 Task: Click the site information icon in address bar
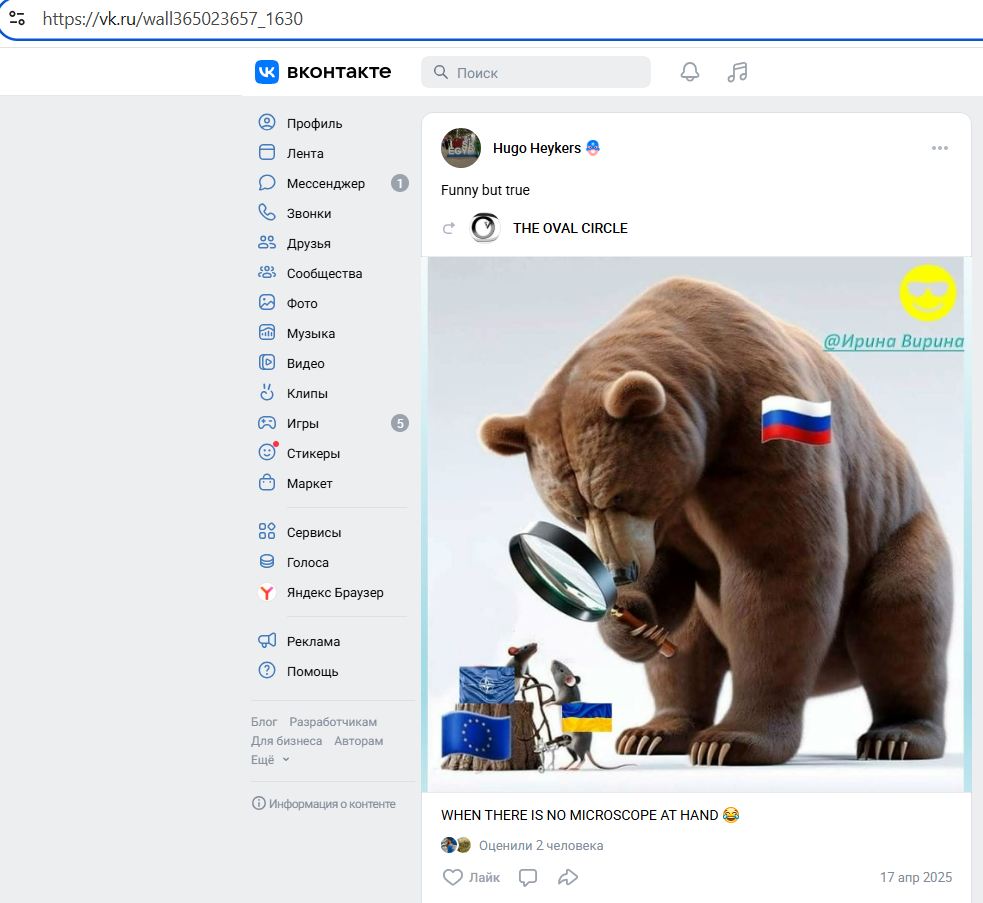click(17, 19)
